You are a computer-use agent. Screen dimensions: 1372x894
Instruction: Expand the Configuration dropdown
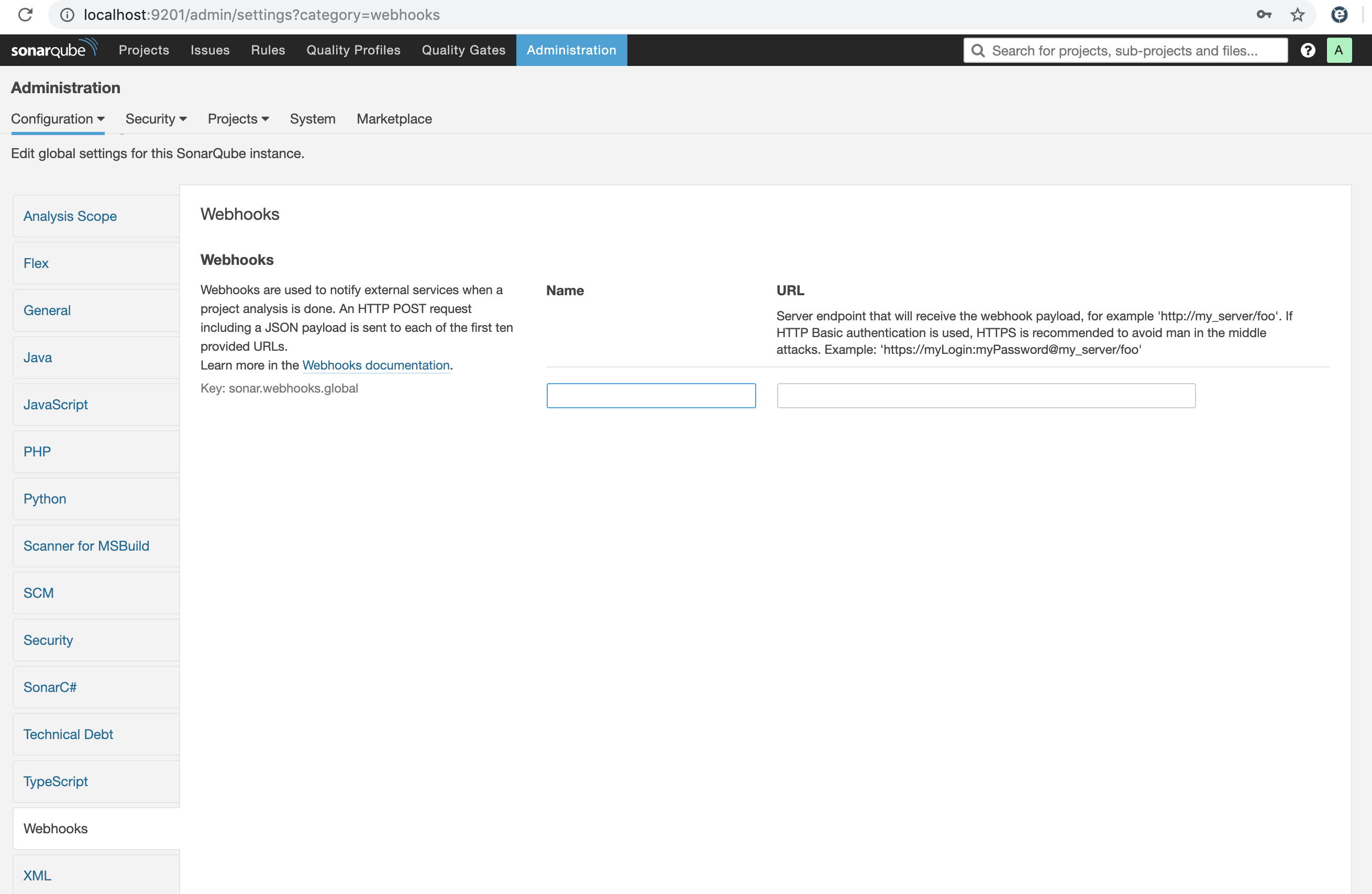tap(58, 119)
